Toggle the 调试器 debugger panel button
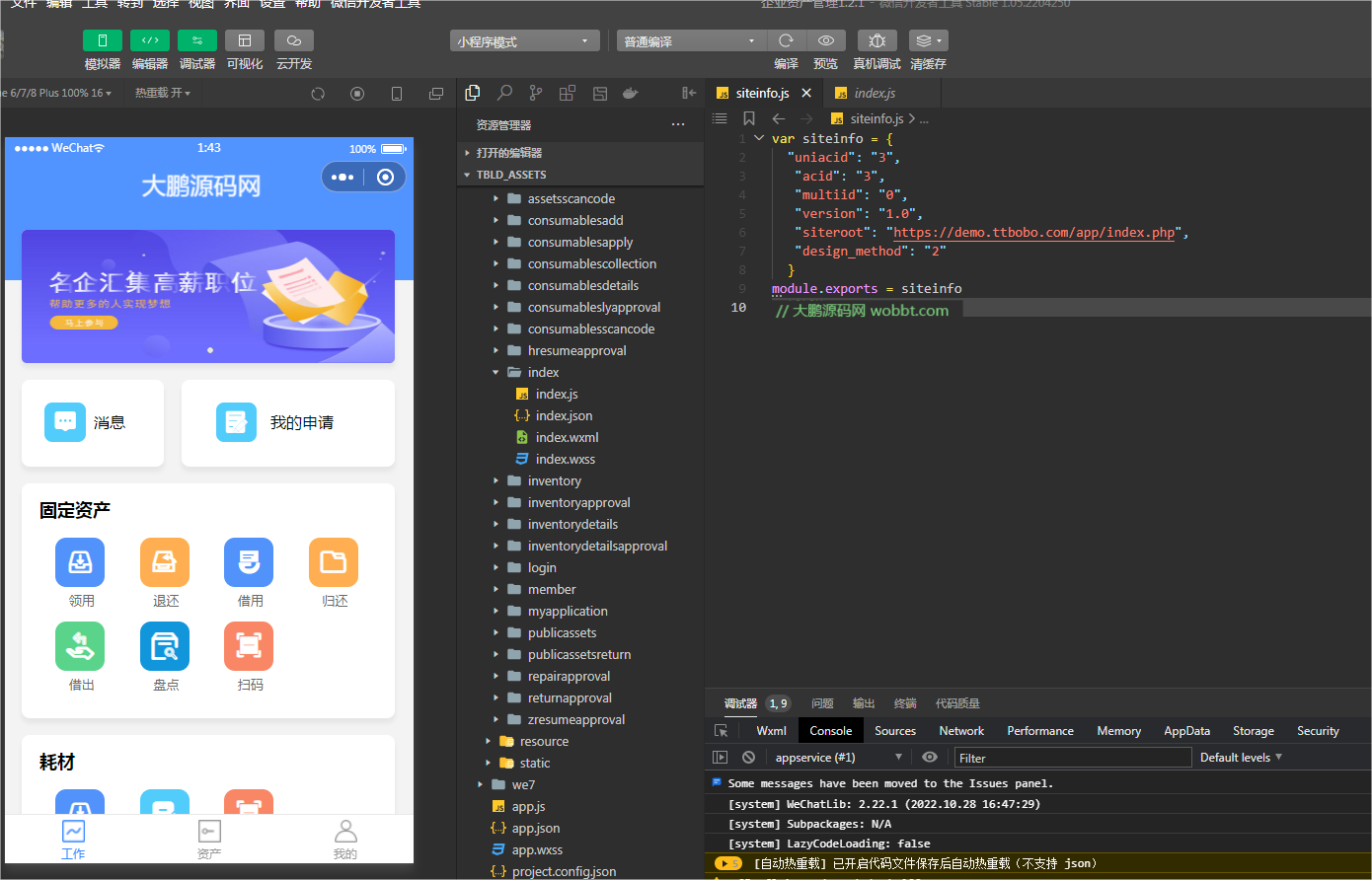This screenshot has height=880, width=1372. pyautogui.click(x=197, y=40)
